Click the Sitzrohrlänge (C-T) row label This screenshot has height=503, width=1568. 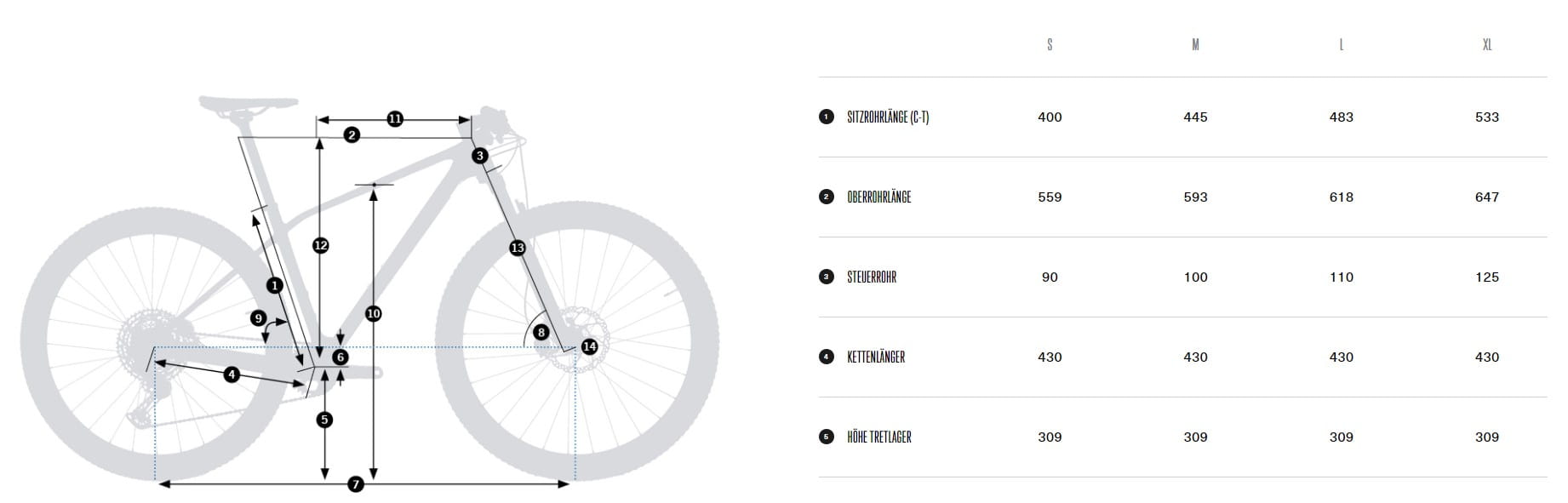(888, 117)
